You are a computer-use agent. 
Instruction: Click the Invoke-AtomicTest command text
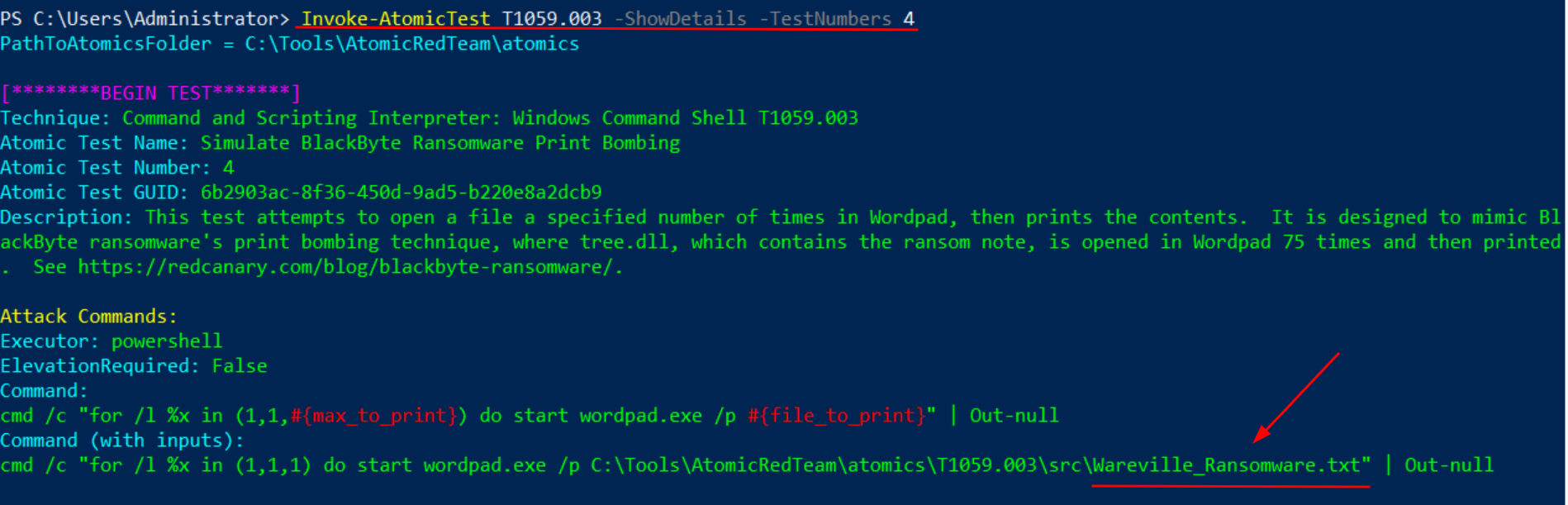click(396, 18)
